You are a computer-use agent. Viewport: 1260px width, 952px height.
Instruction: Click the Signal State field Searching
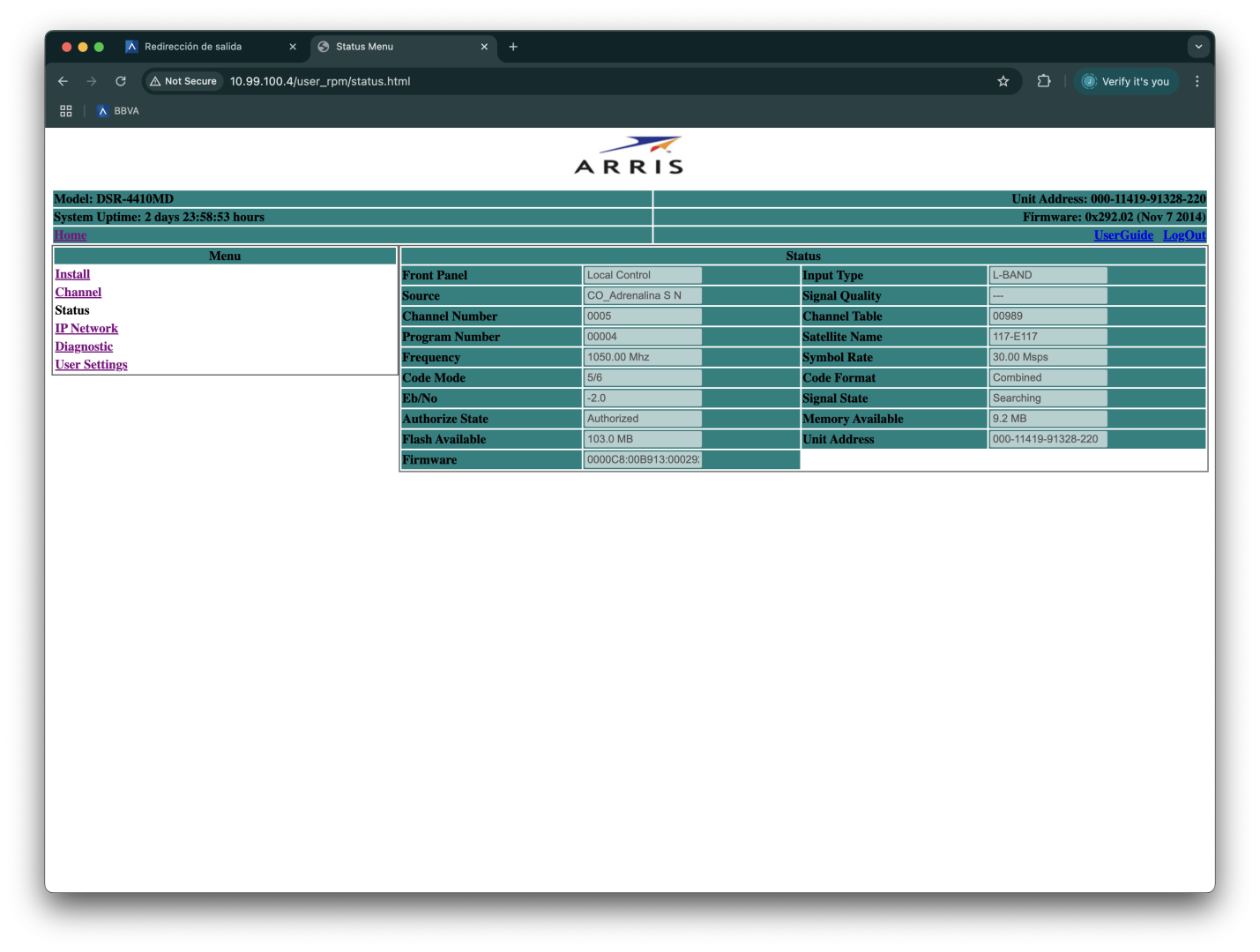pyautogui.click(x=1048, y=398)
